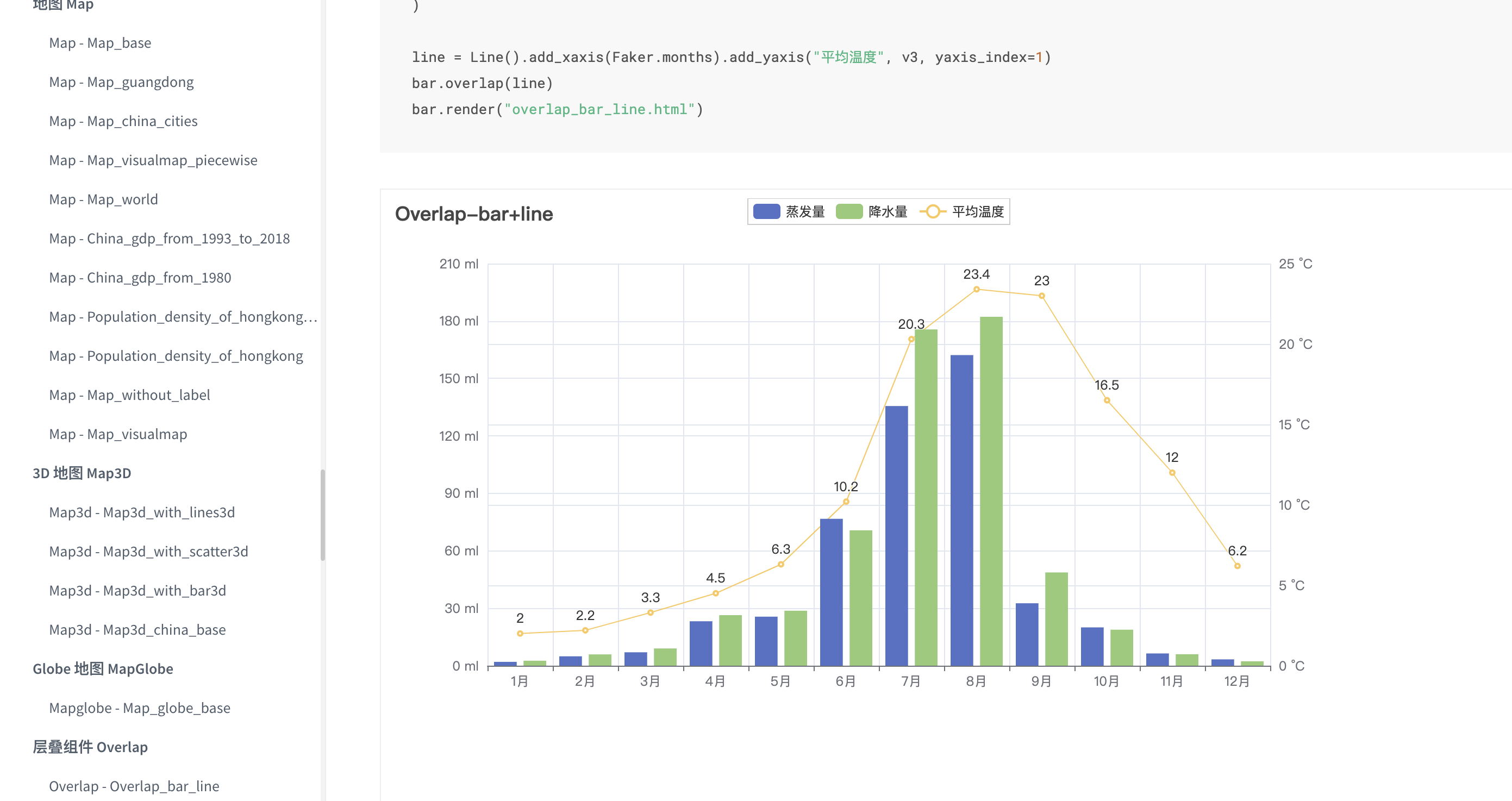
Task: Click the blue 蒸发量 legend color swatch
Action: pos(766,212)
